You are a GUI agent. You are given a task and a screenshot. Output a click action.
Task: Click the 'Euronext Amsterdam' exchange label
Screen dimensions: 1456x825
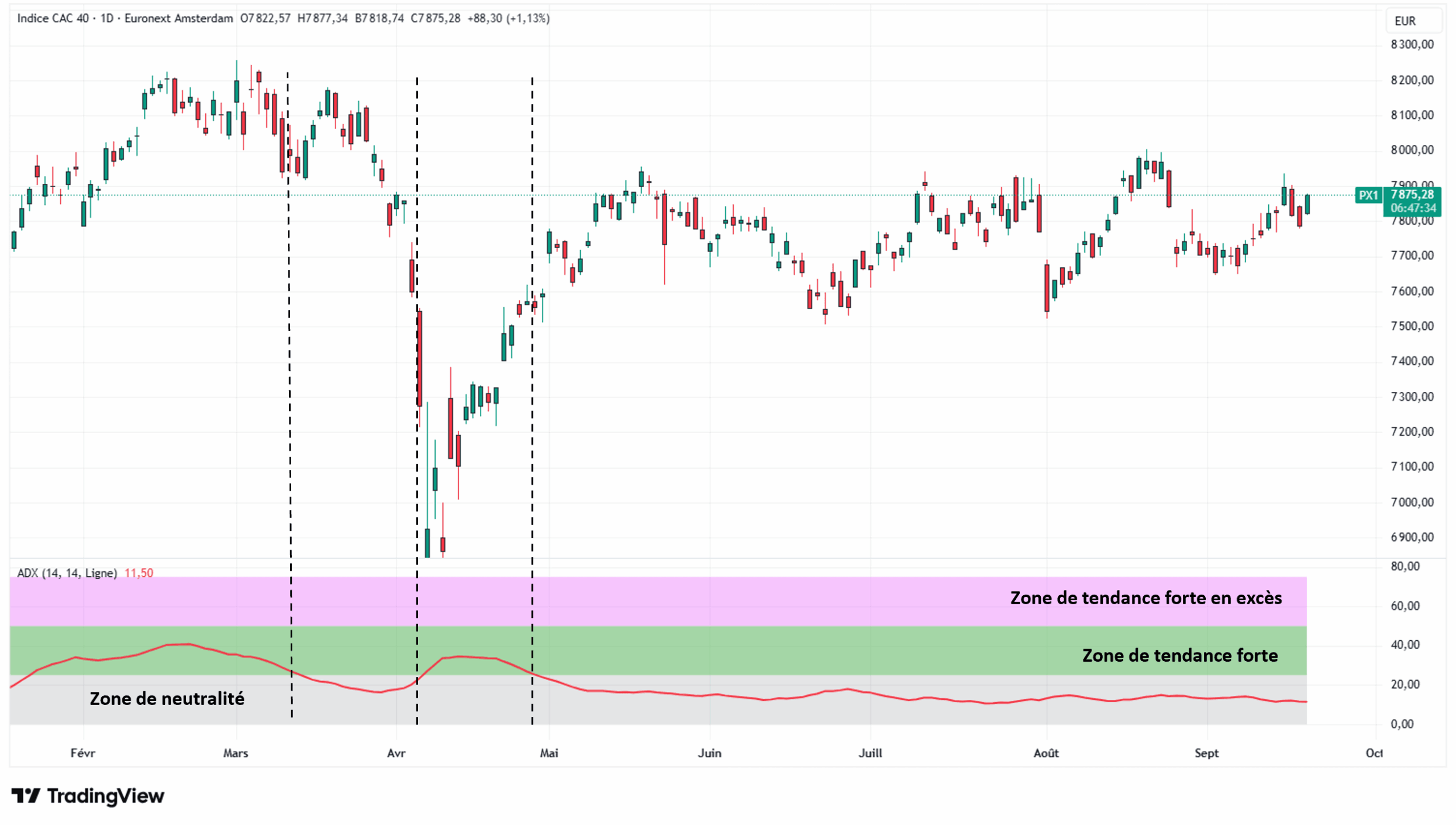179,18
